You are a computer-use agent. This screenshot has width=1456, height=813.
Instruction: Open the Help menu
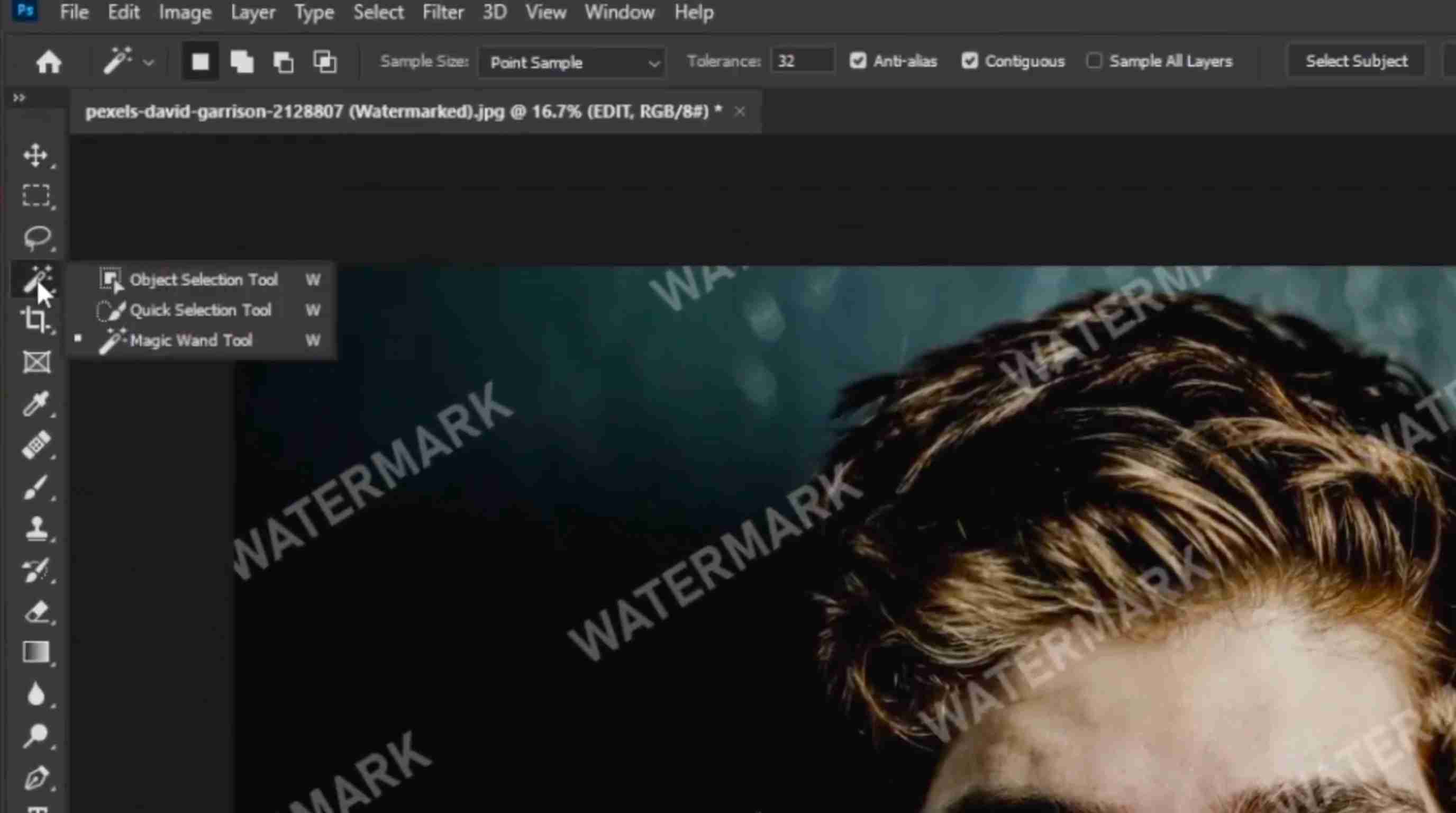(694, 12)
